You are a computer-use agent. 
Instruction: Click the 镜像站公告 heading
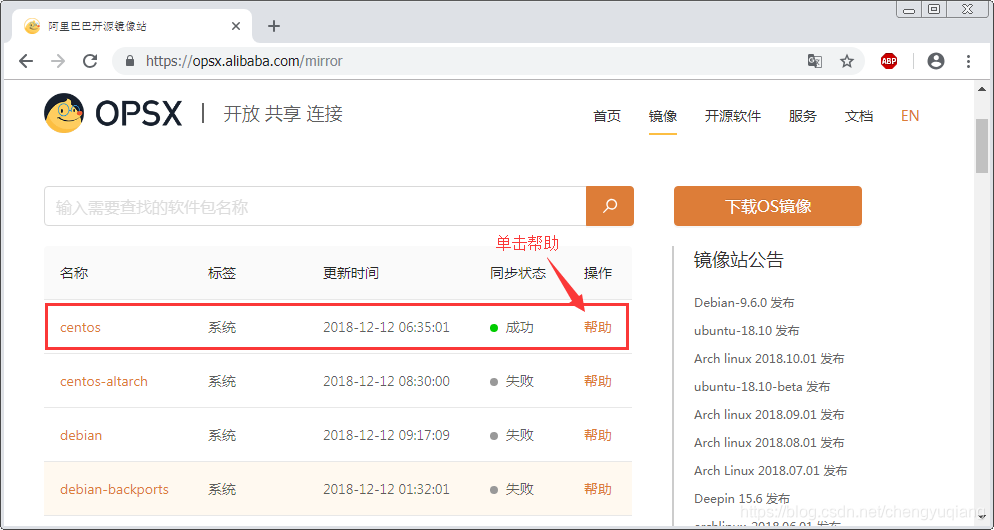[x=739, y=259]
